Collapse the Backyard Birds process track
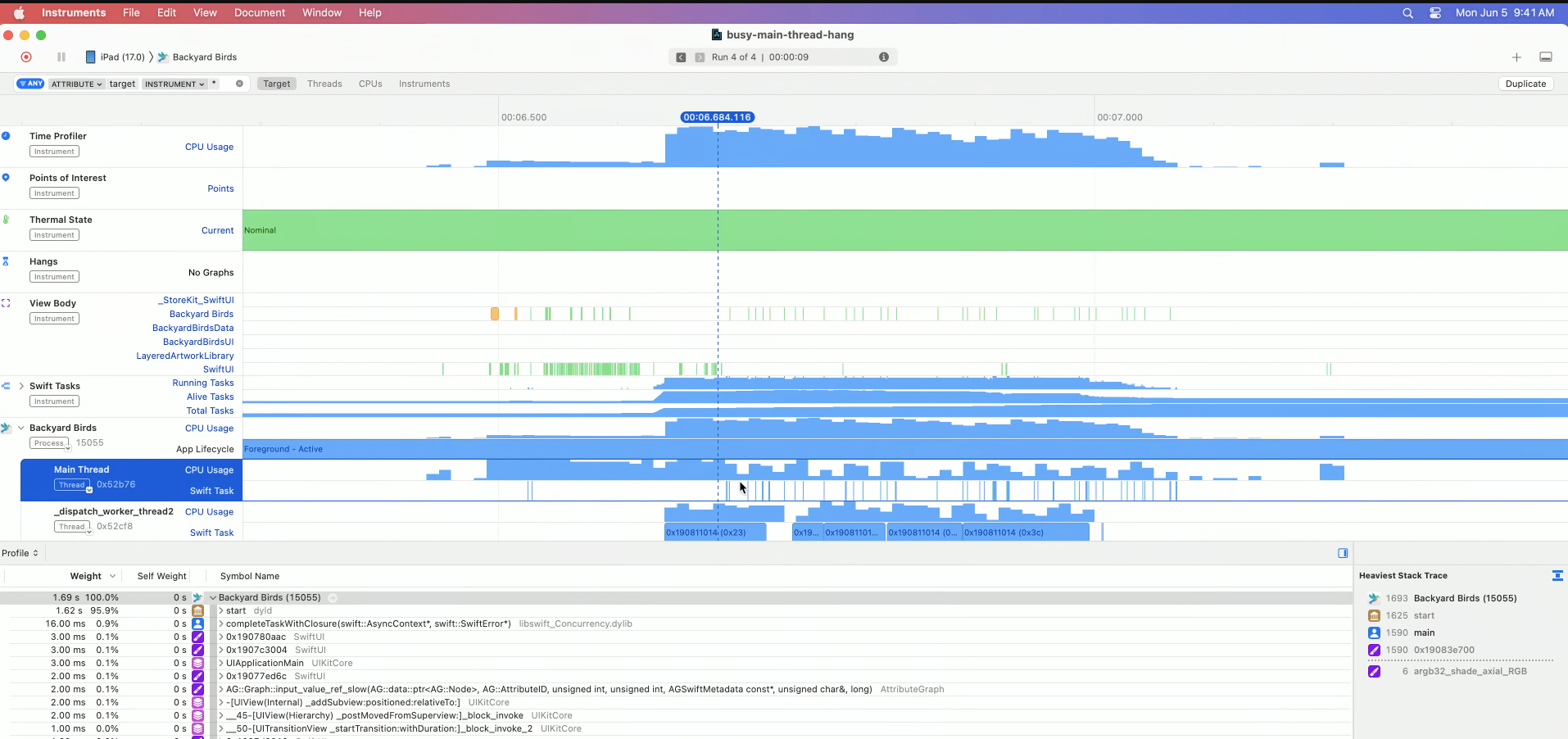Viewport: 1568px width, 739px height. (x=20, y=428)
